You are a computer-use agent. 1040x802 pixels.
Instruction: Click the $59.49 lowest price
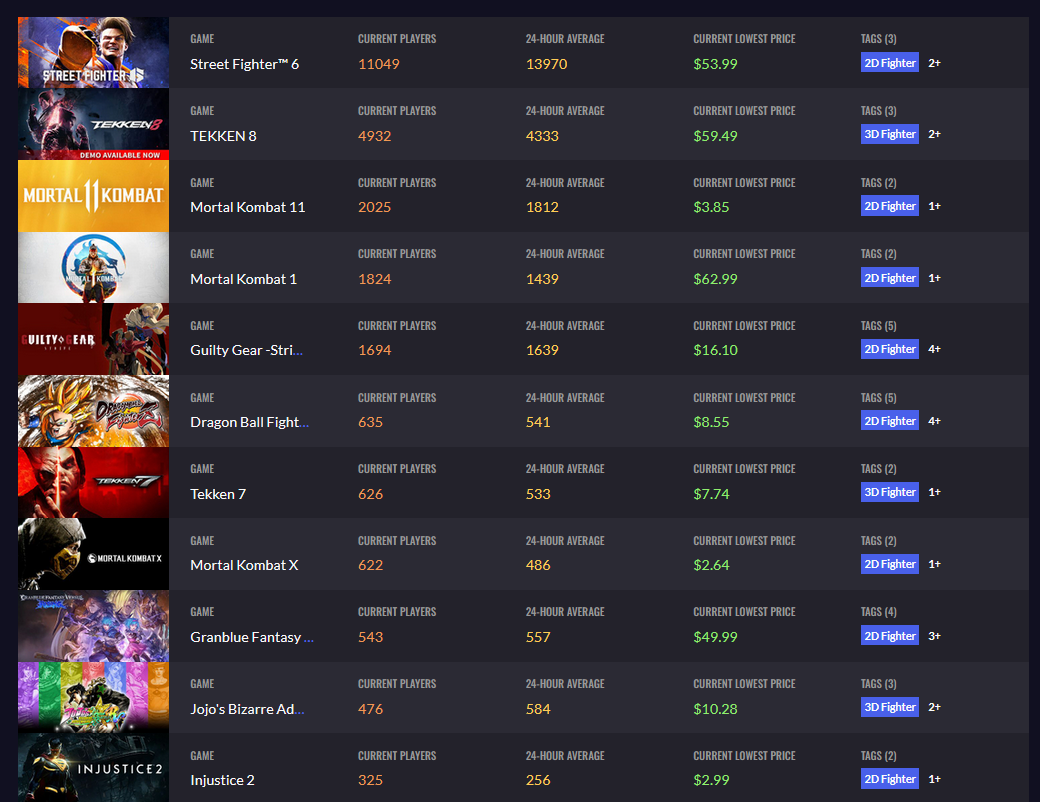click(715, 136)
